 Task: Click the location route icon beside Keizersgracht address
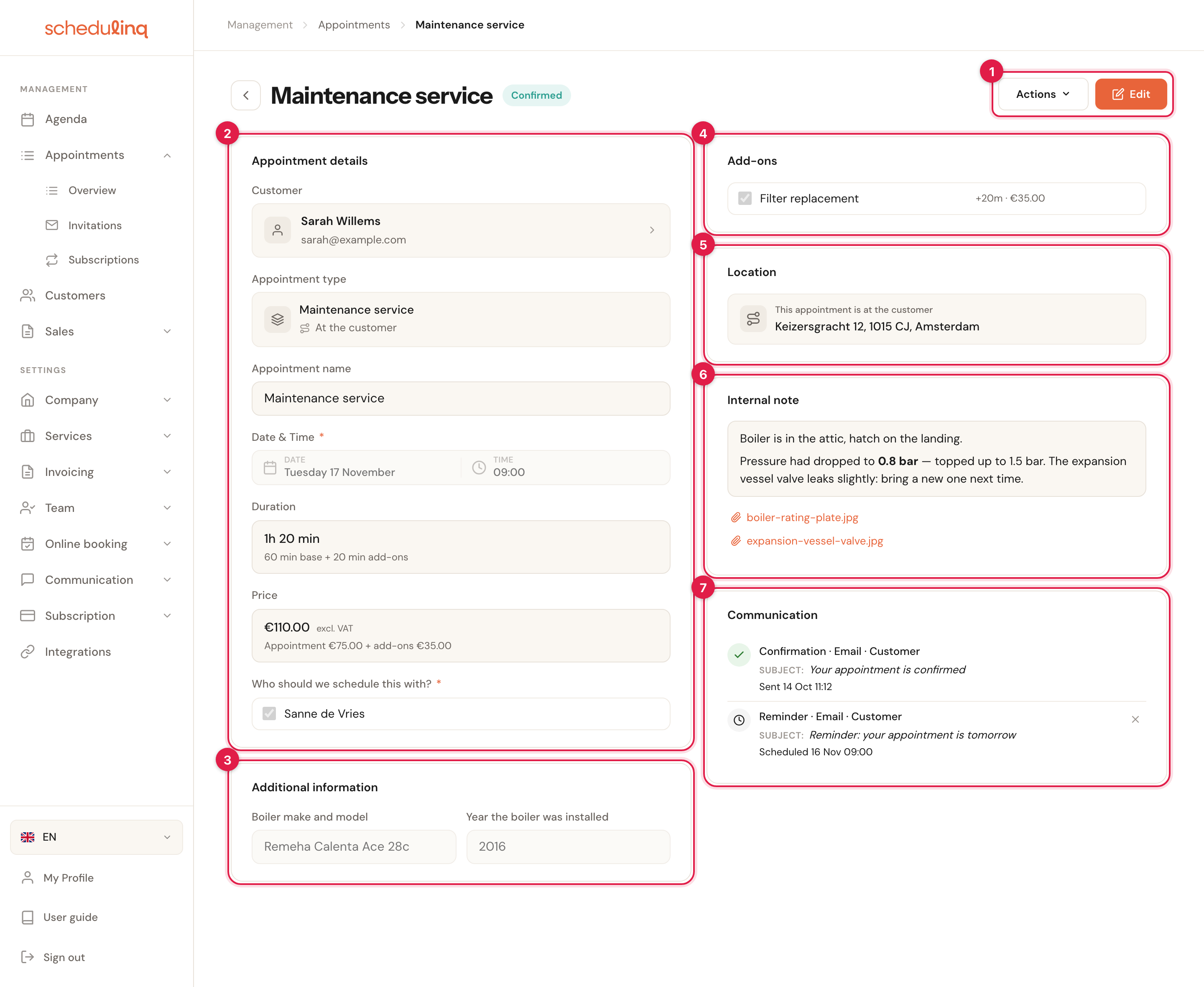pos(753,318)
